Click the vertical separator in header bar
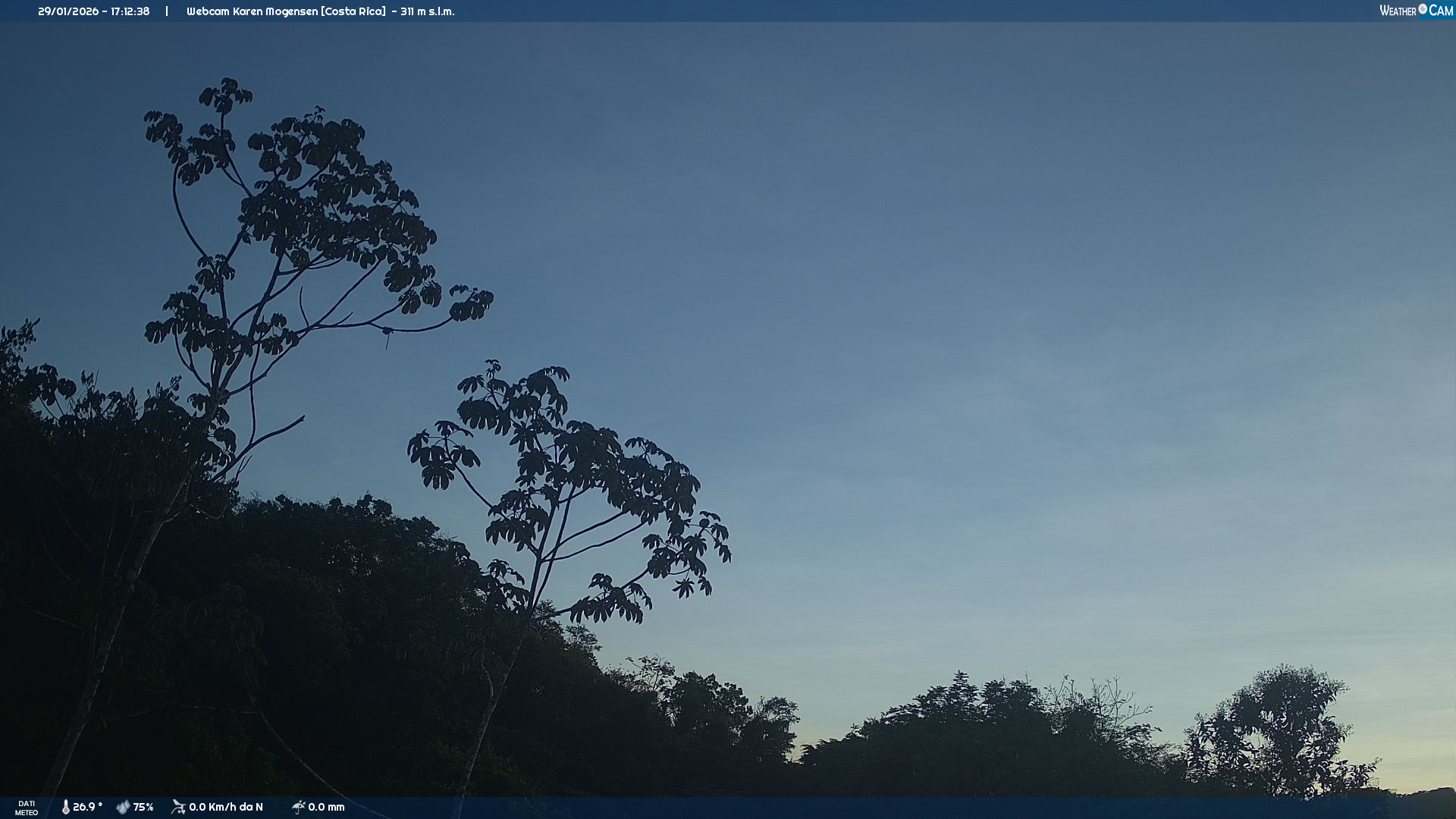 (x=167, y=11)
